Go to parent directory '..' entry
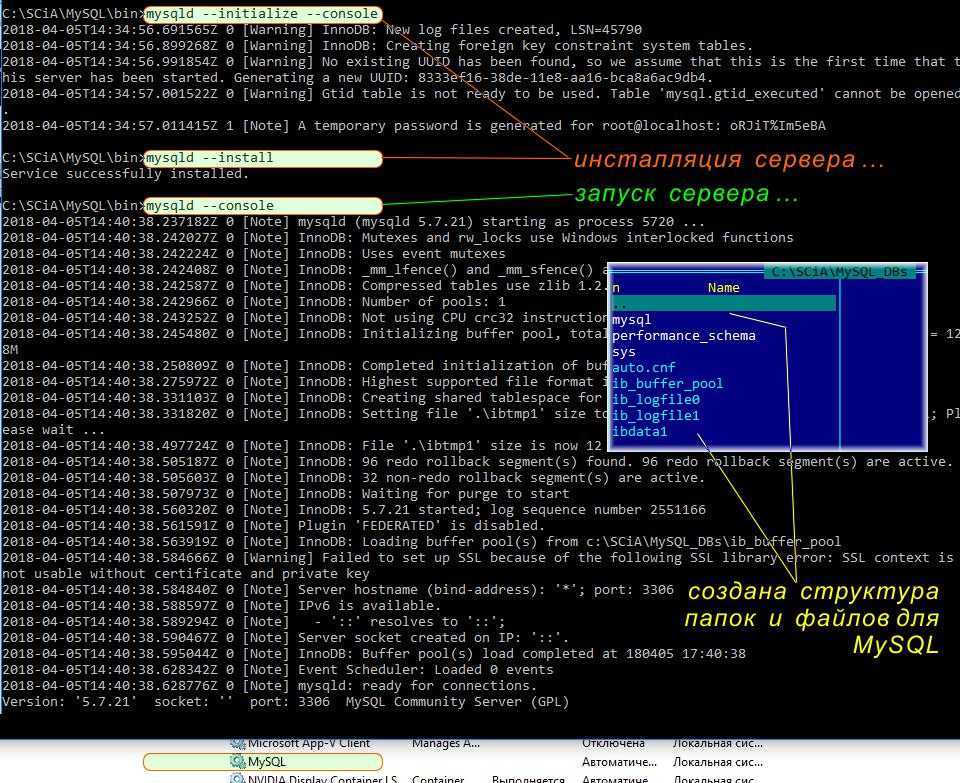Screen dimensions: 960x783 [620, 303]
